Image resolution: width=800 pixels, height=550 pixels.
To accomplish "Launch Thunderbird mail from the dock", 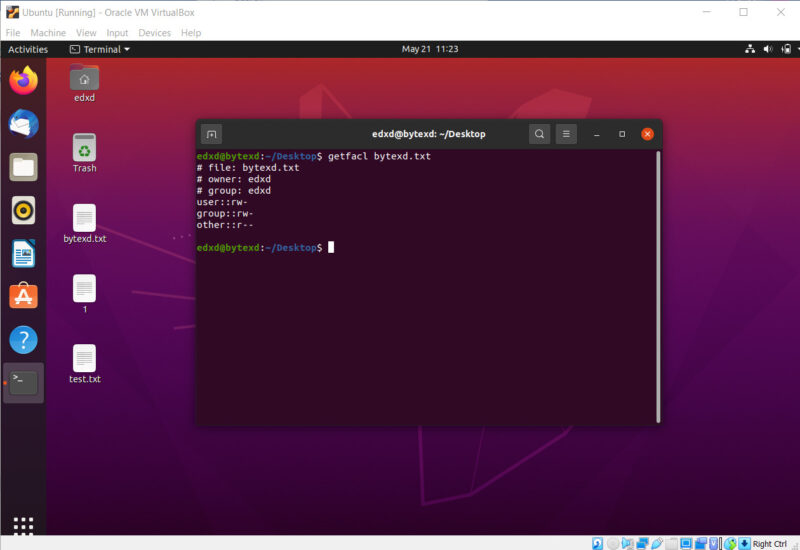I will pyautogui.click(x=24, y=123).
